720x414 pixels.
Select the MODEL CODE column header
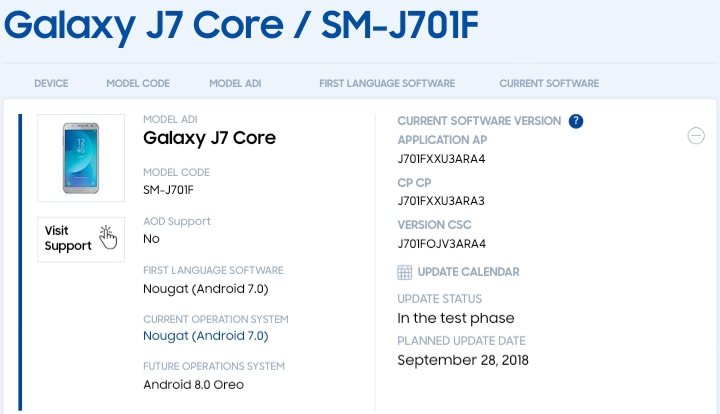[x=138, y=84]
